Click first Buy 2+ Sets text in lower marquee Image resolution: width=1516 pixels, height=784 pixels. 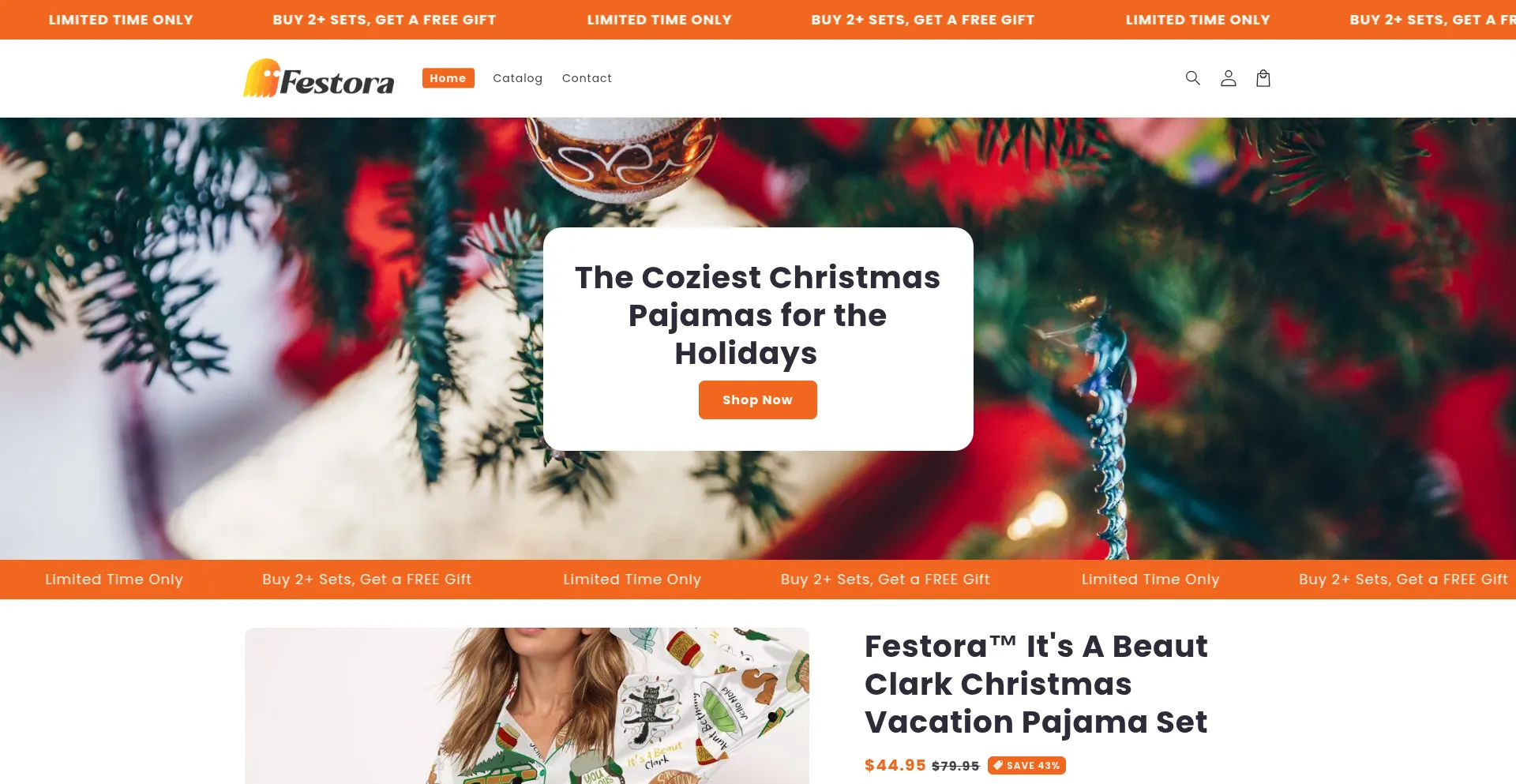pyautogui.click(x=366, y=580)
